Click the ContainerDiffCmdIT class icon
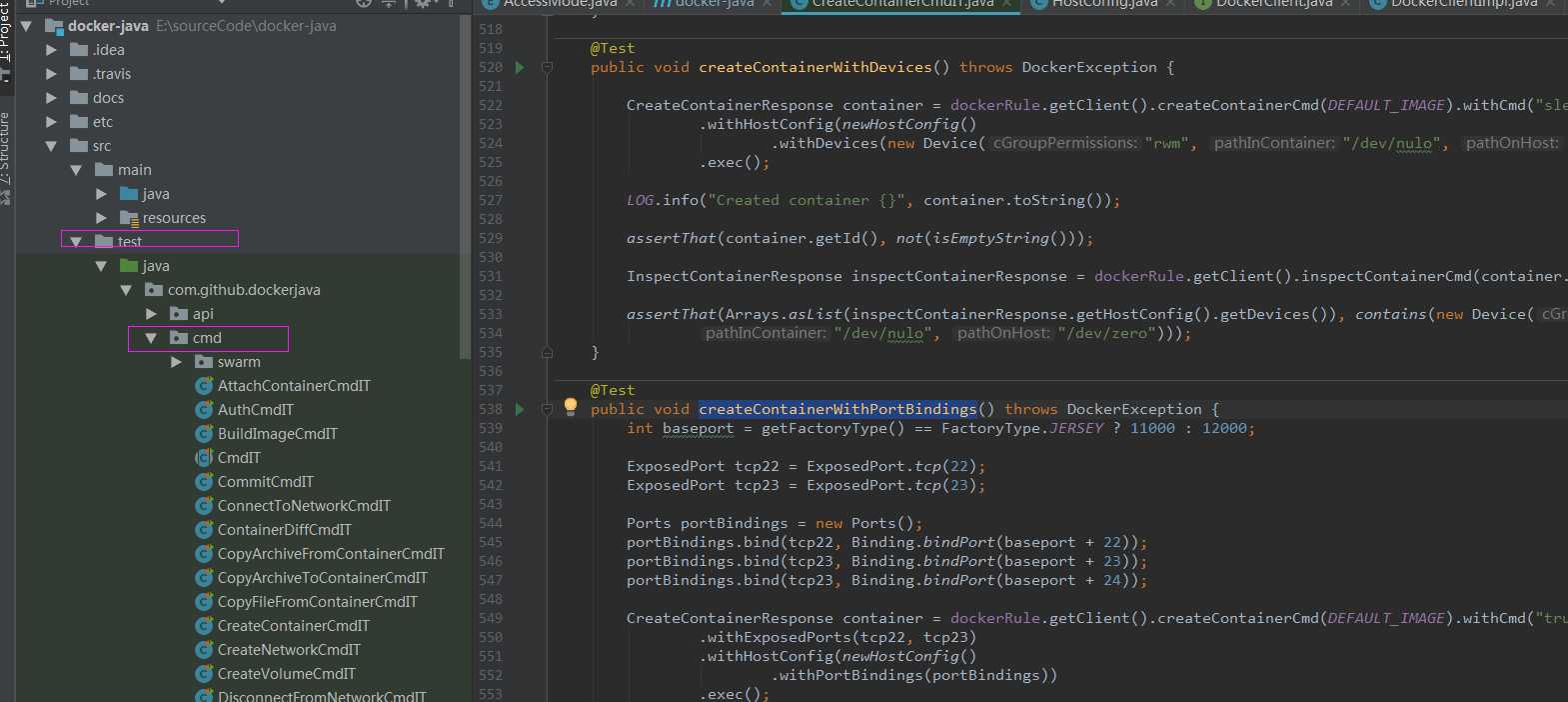This screenshot has width=1568, height=702. [x=204, y=530]
